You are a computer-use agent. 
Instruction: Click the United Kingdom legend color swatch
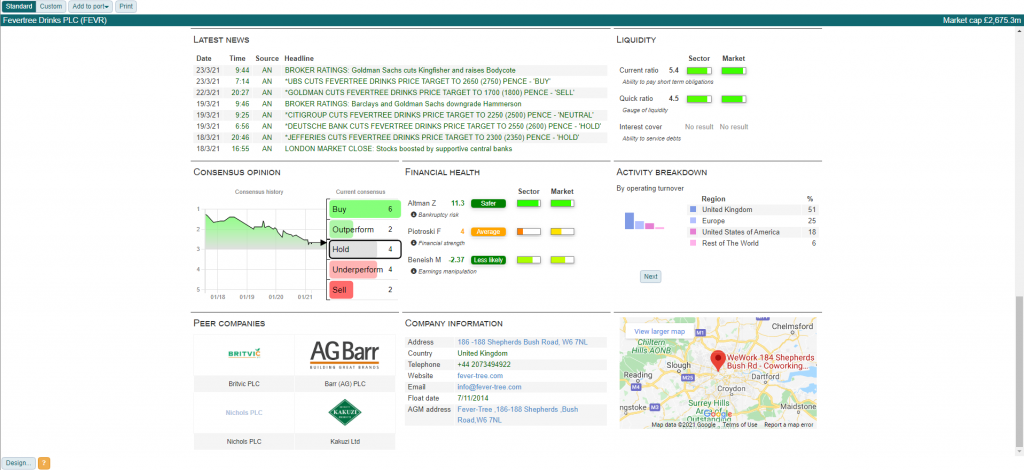(693, 210)
